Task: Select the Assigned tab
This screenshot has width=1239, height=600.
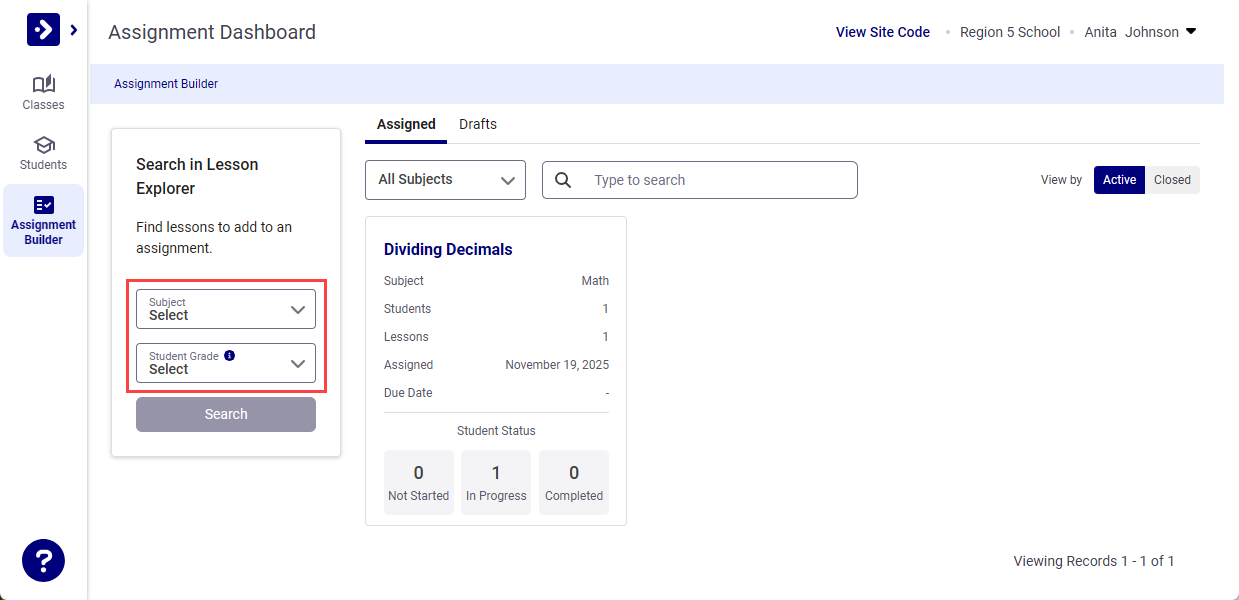Action: (405, 123)
